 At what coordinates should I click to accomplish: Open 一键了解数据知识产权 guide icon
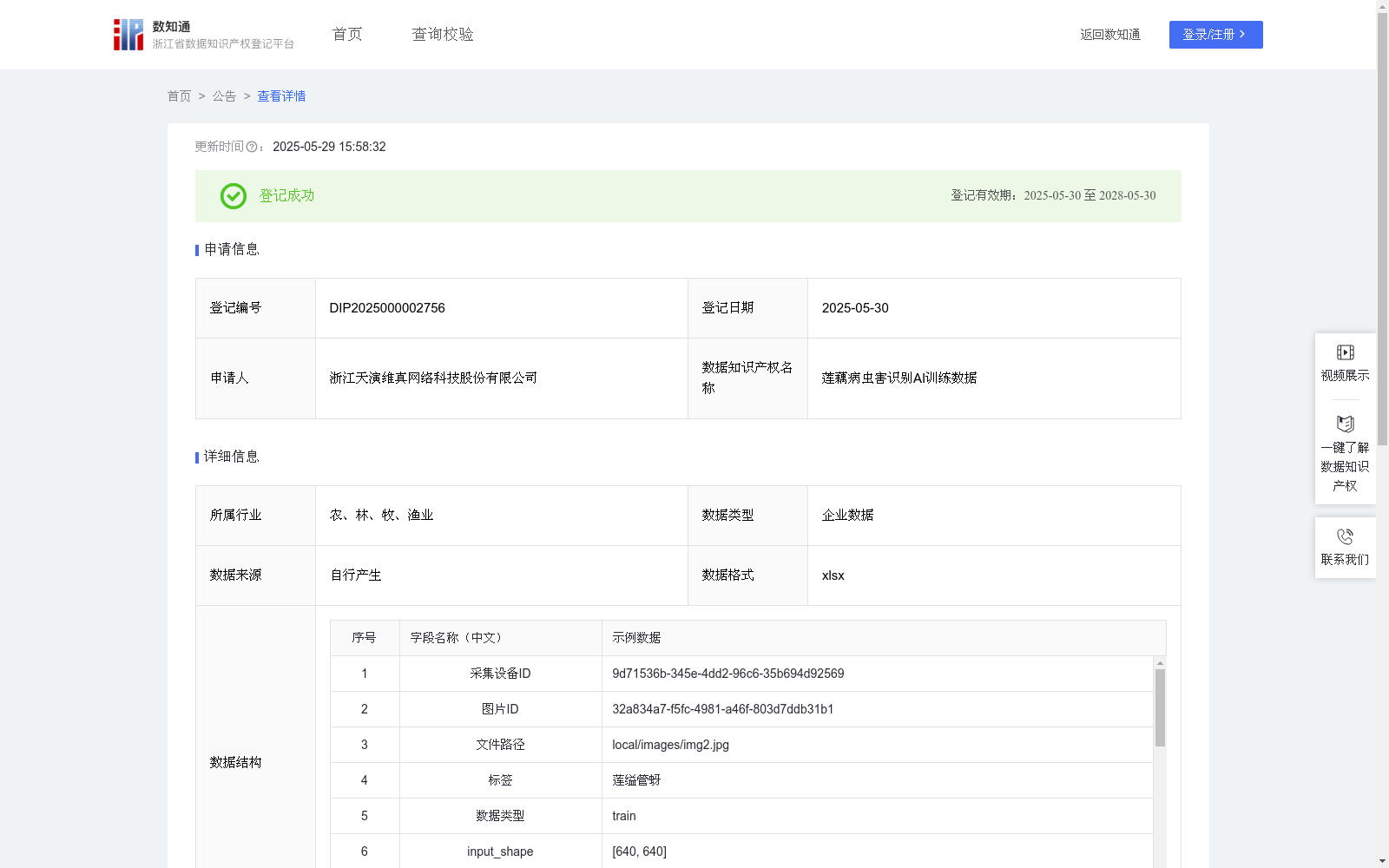pos(1345,424)
